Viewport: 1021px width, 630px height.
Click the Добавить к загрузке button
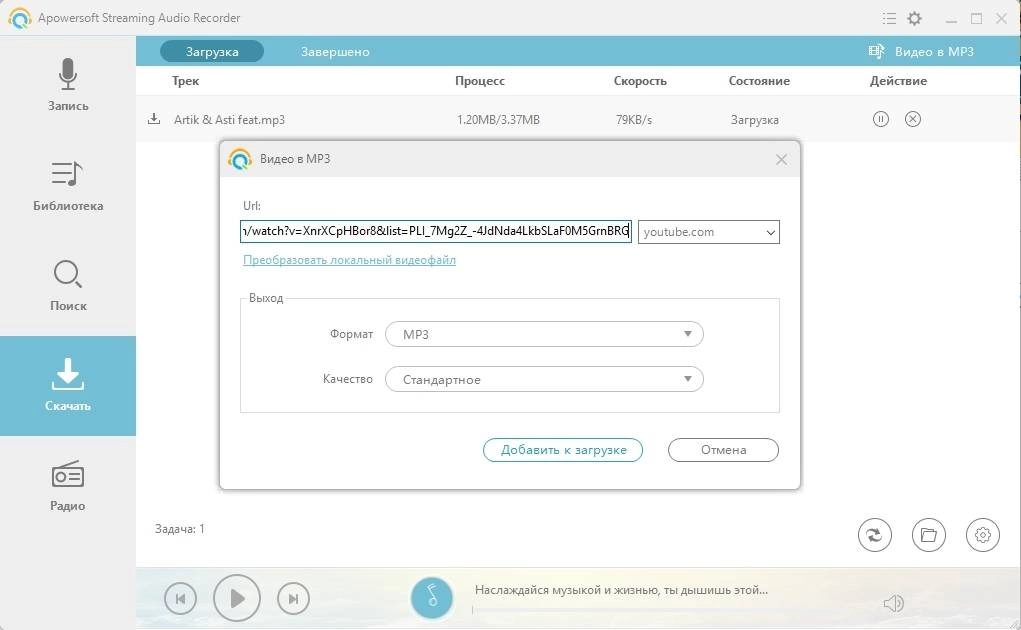pyautogui.click(x=563, y=450)
